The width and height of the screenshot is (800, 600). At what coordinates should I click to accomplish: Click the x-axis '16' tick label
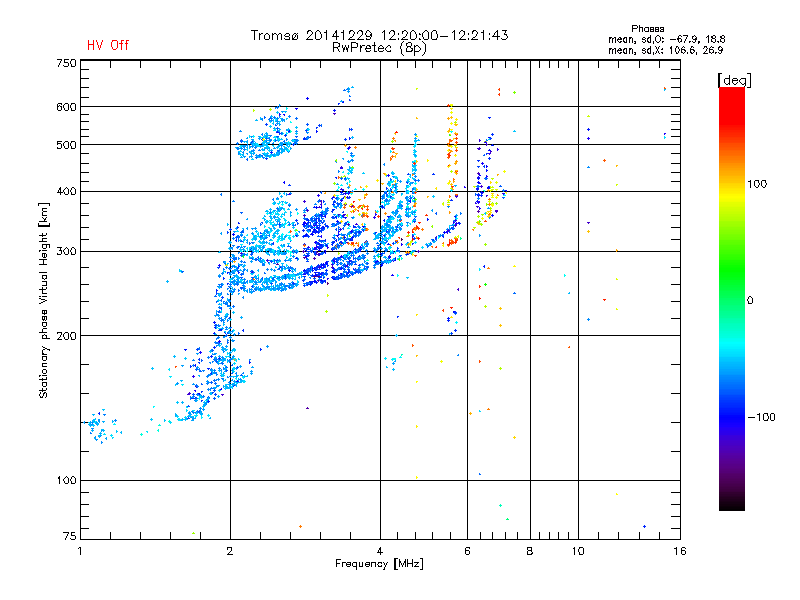click(x=680, y=551)
